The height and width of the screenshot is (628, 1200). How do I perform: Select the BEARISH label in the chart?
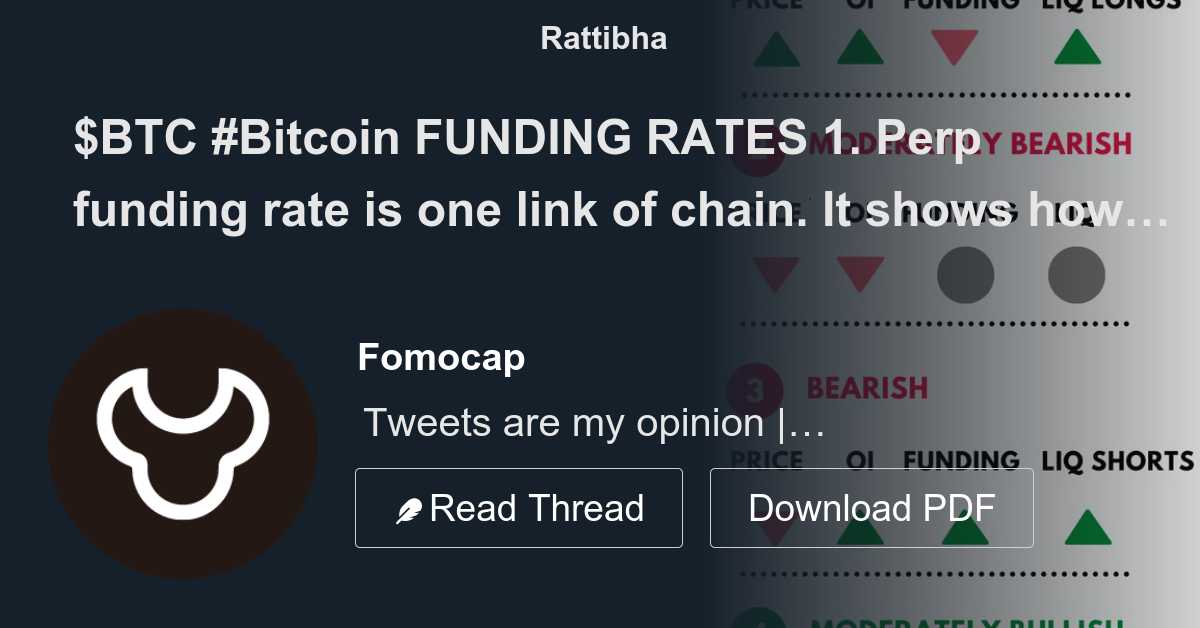pos(868,386)
